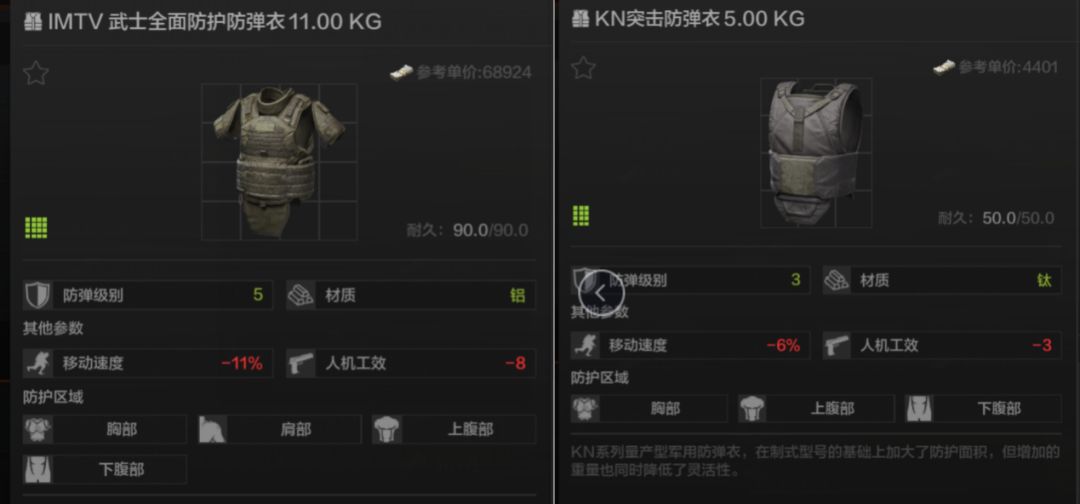Screen dimensions: 1080x504
Task: Toggle favorite star on IMTV armor panel
Action: pyautogui.click(x=35, y=73)
